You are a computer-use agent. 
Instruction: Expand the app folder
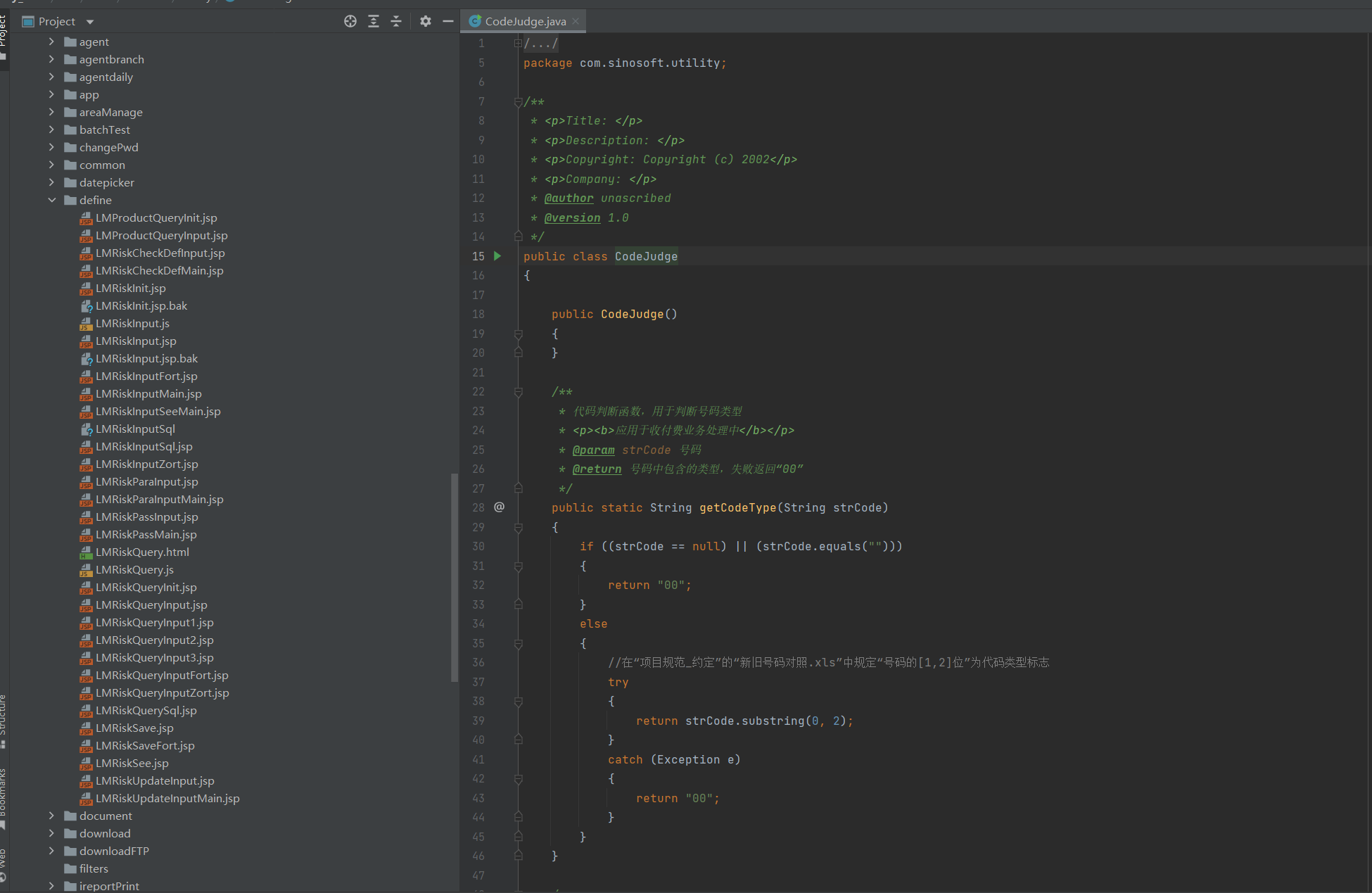tap(51, 94)
